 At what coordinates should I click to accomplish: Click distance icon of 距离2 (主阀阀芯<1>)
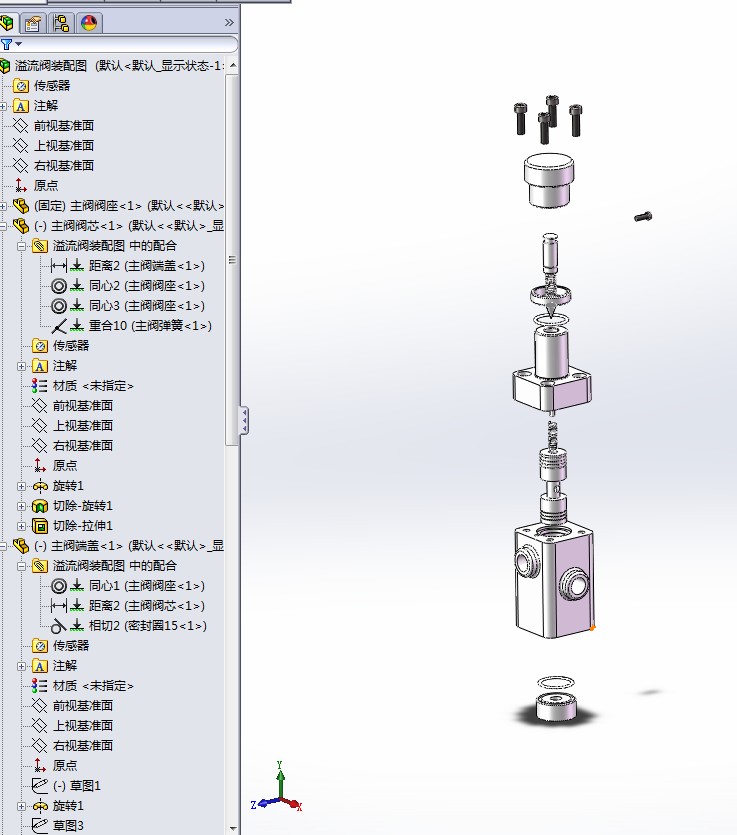point(59,606)
